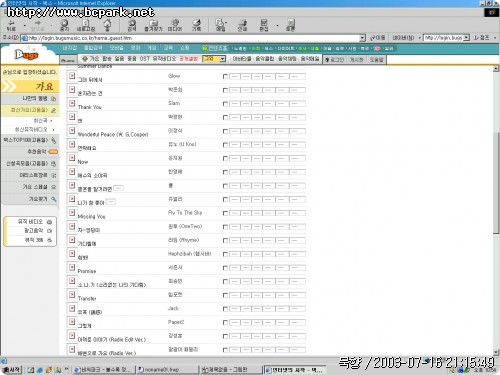Click the Edit page toolbar icon
This screenshot has width=500, height=375.
(x=264, y=25)
